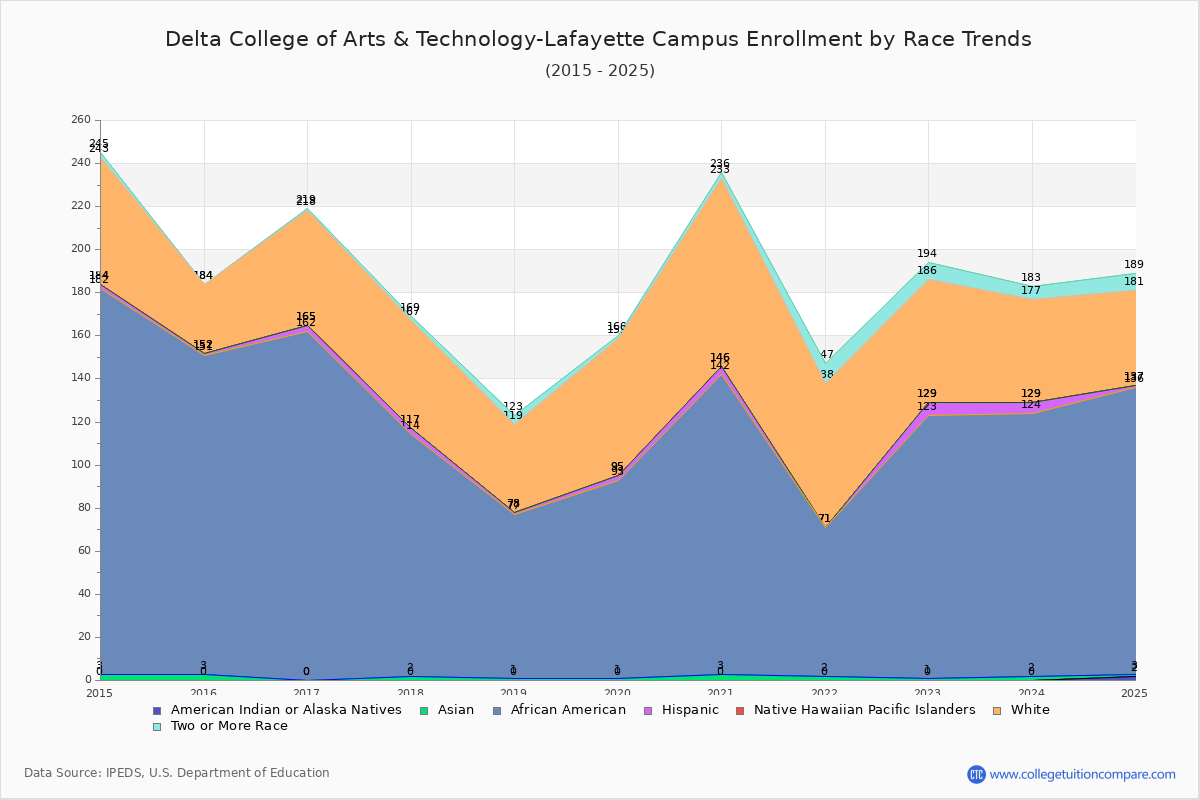Click the 194 data label for 2023
The height and width of the screenshot is (800, 1200).
[927, 254]
